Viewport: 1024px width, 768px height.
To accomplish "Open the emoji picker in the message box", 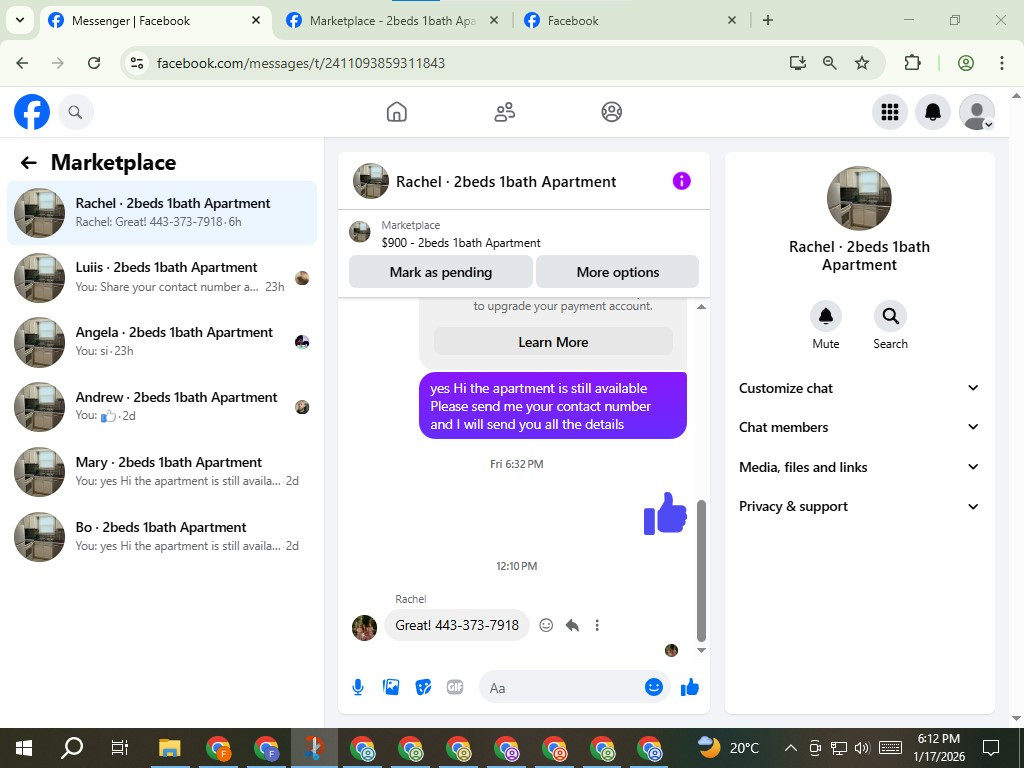I will point(654,687).
